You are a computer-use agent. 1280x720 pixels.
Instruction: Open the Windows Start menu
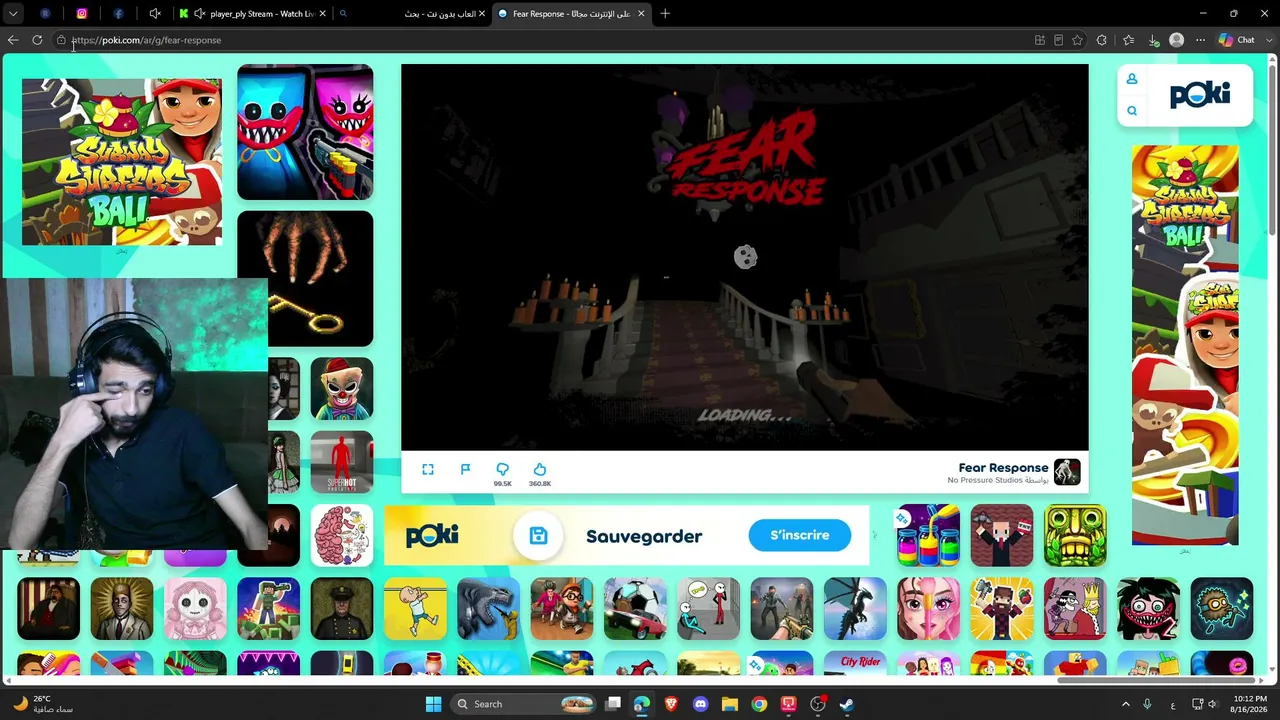(x=433, y=704)
